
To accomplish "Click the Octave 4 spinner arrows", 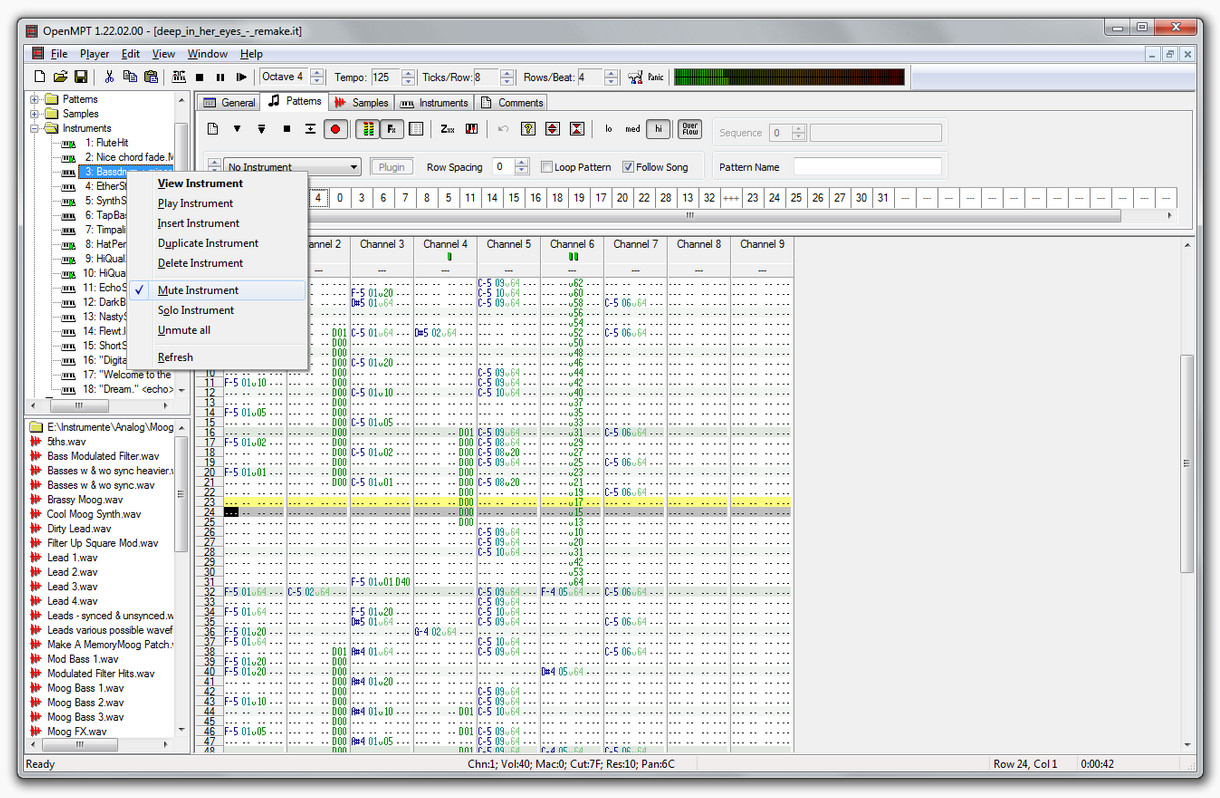I will pos(317,77).
